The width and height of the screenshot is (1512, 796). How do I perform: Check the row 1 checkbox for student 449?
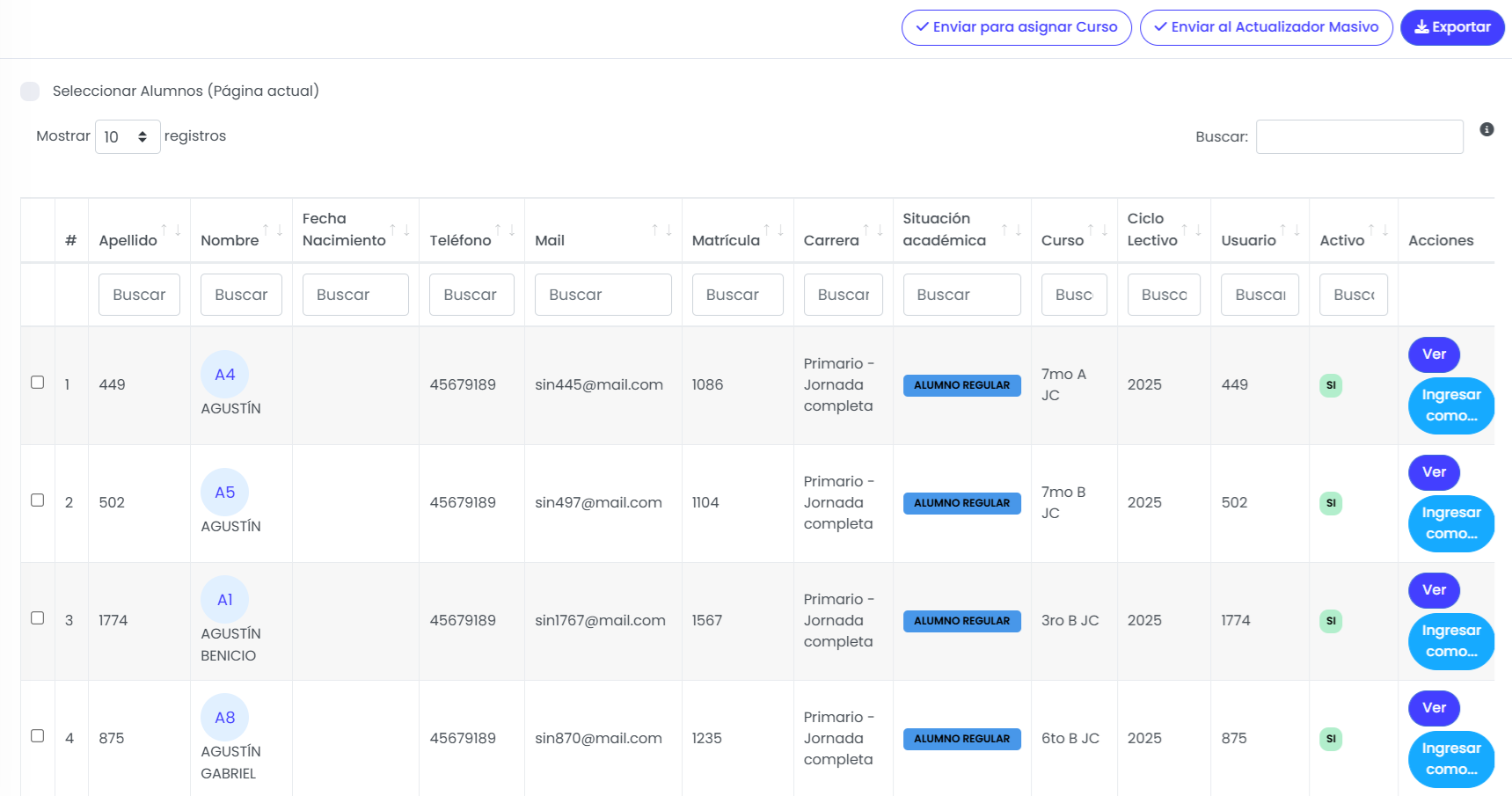tap(37, 383)
